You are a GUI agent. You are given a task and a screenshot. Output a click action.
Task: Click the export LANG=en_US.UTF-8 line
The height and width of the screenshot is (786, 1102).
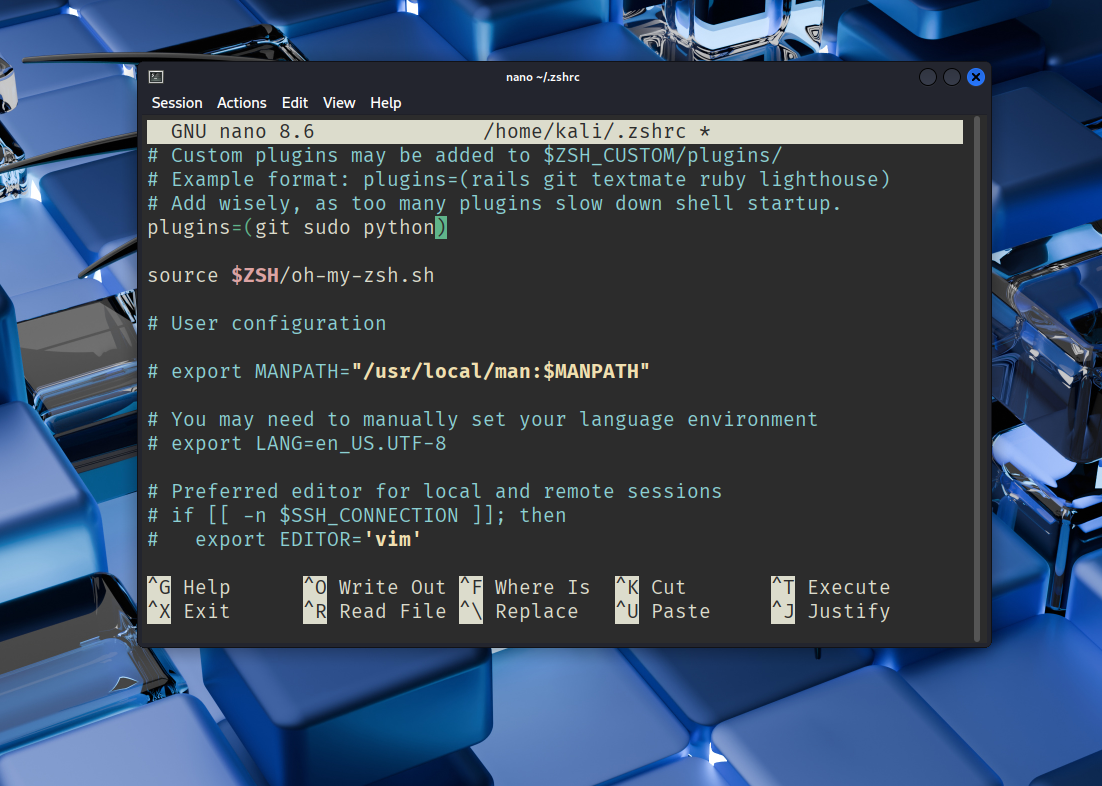[297, 444]
